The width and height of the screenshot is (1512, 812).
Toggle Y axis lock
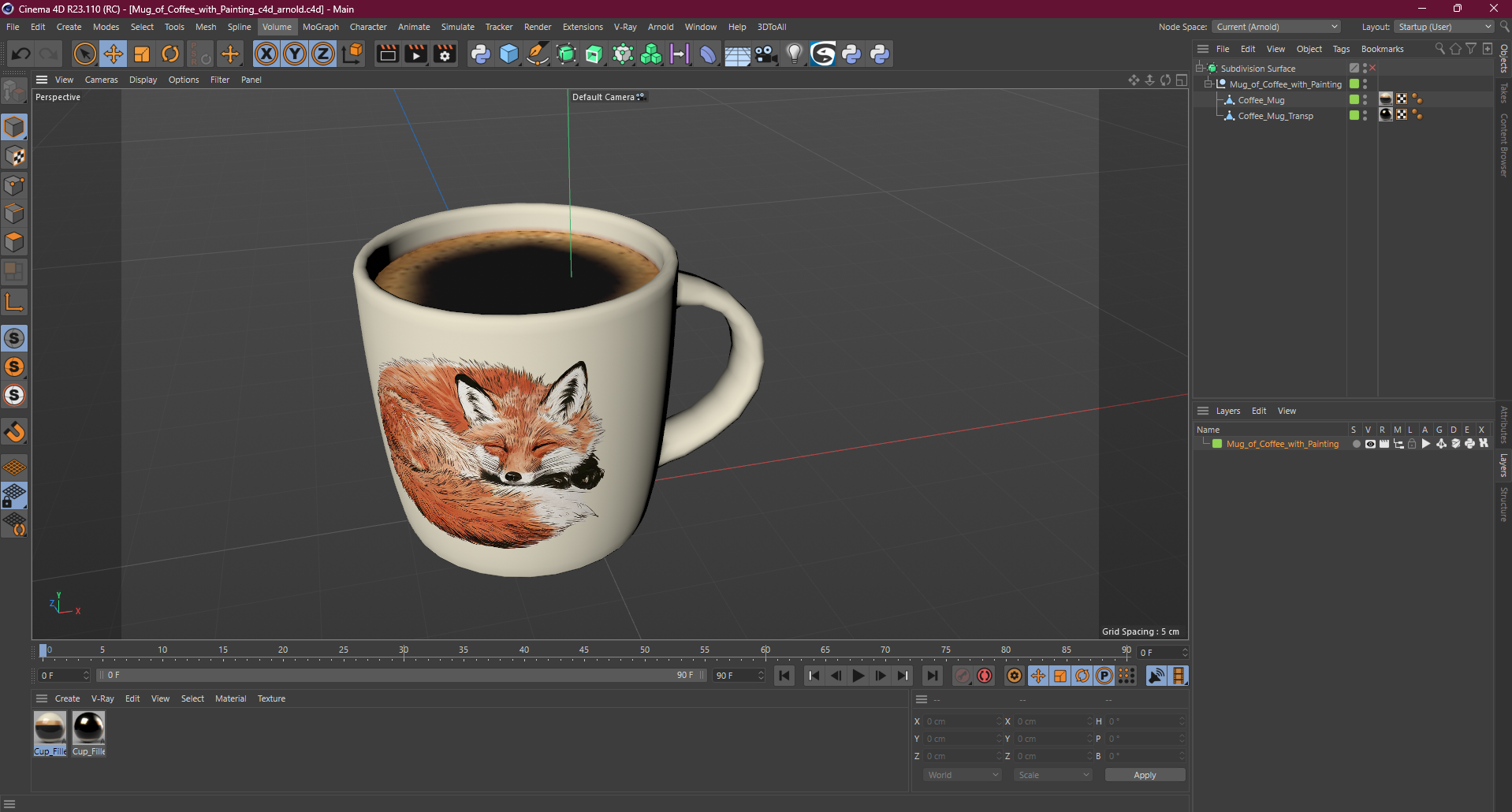point(295,54)
